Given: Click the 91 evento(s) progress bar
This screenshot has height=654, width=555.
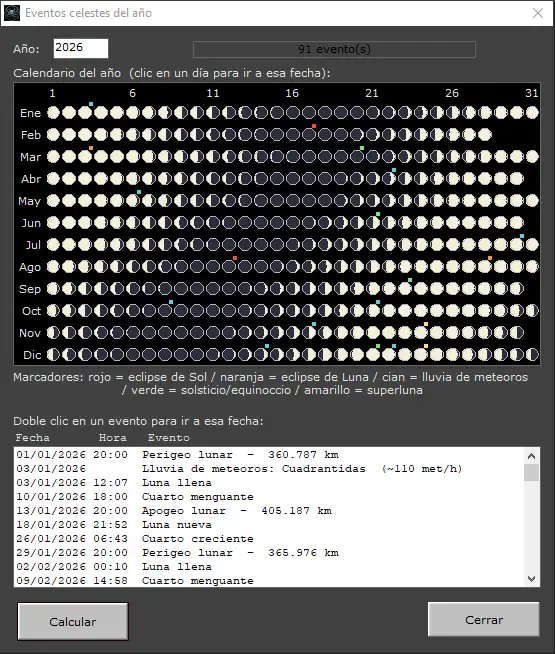Looking at the screenshot, I should coord(334,49).
